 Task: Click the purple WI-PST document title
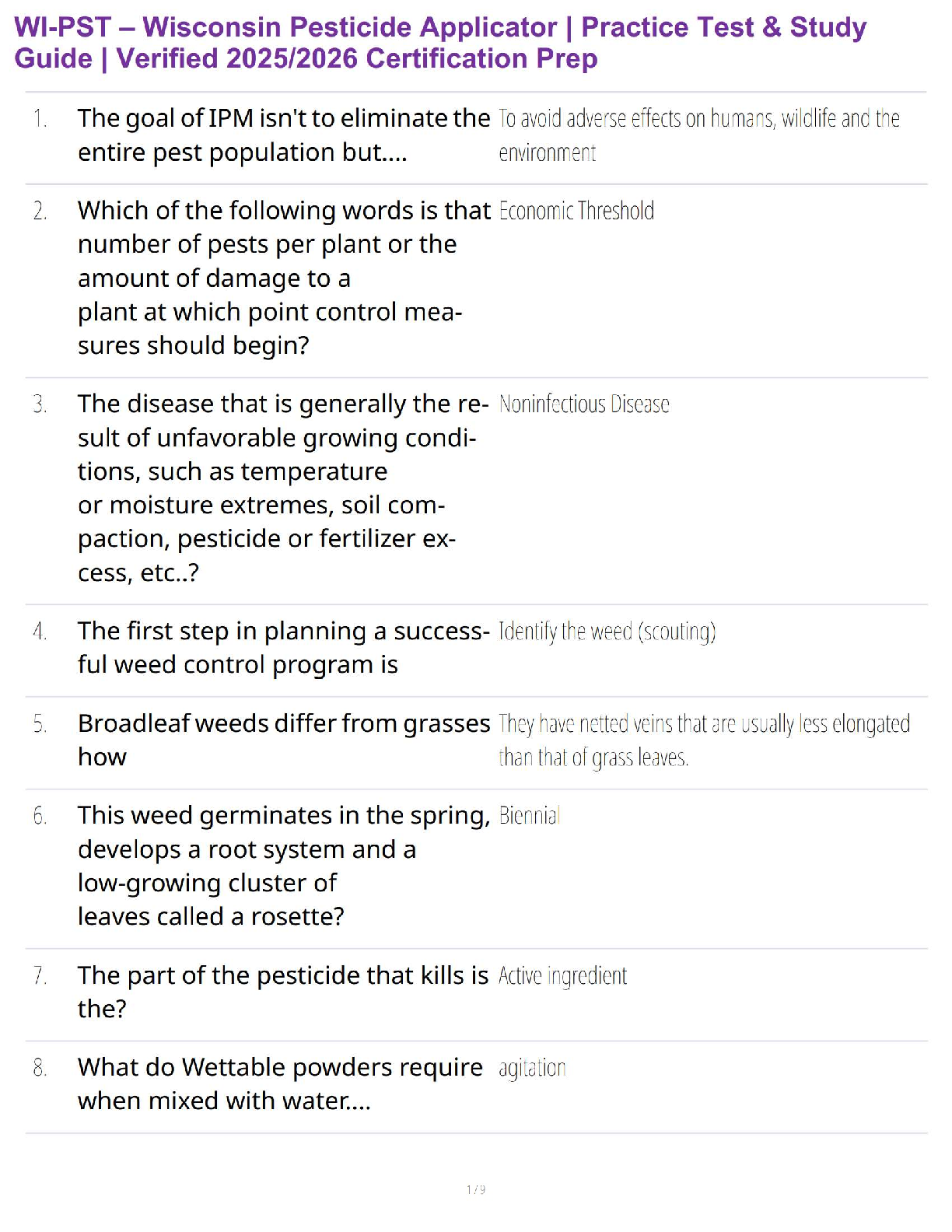[440, 43]
